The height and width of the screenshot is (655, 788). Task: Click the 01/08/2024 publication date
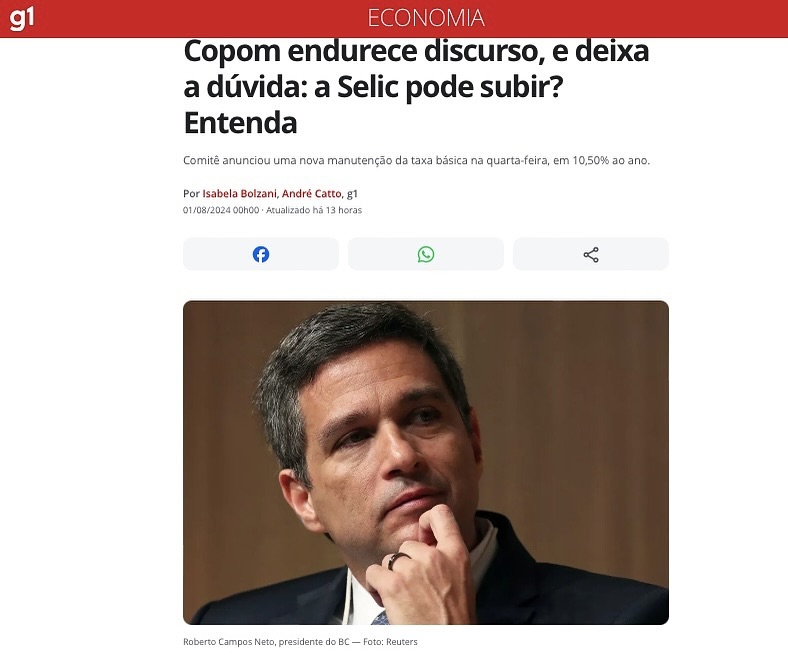point(221,210)
